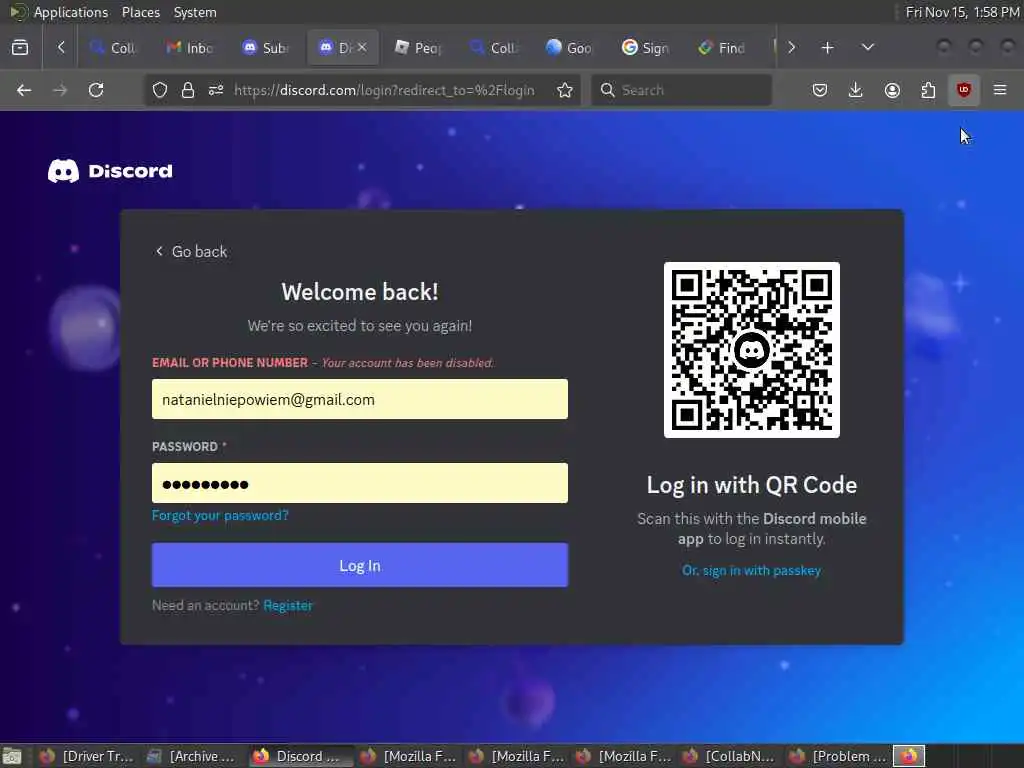Open site permissions icon in address bar
The image size is (1024, 768).
tap(216, 90)
